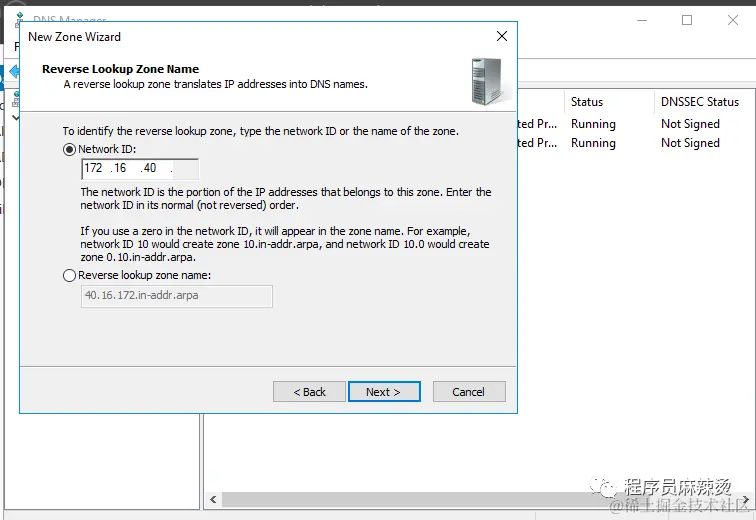Screen dimensions: 756x520
Task: Select the Network ID radio button
Action: pos(69,149)
